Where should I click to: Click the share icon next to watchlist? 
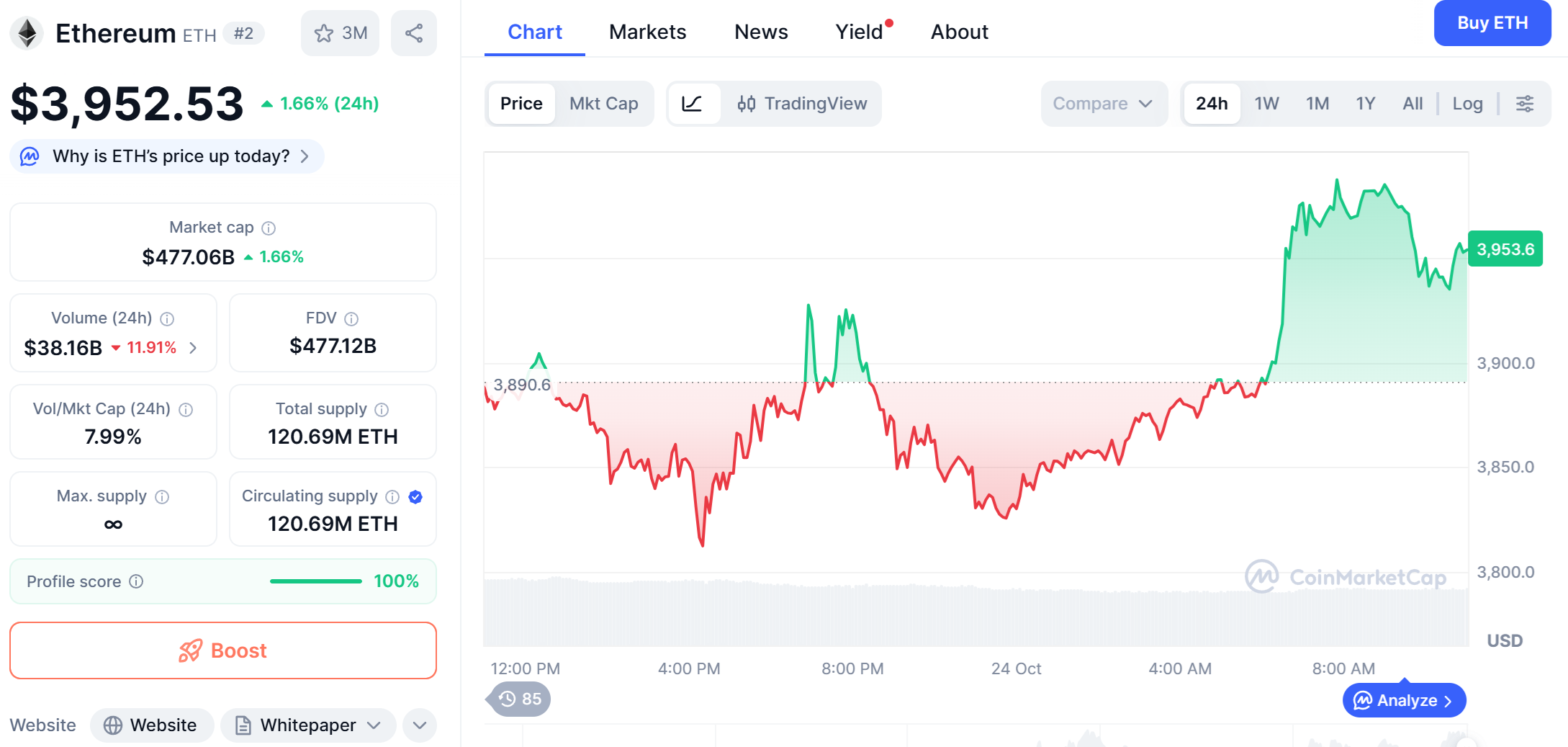pyautogui.click(x=413, y=33)
